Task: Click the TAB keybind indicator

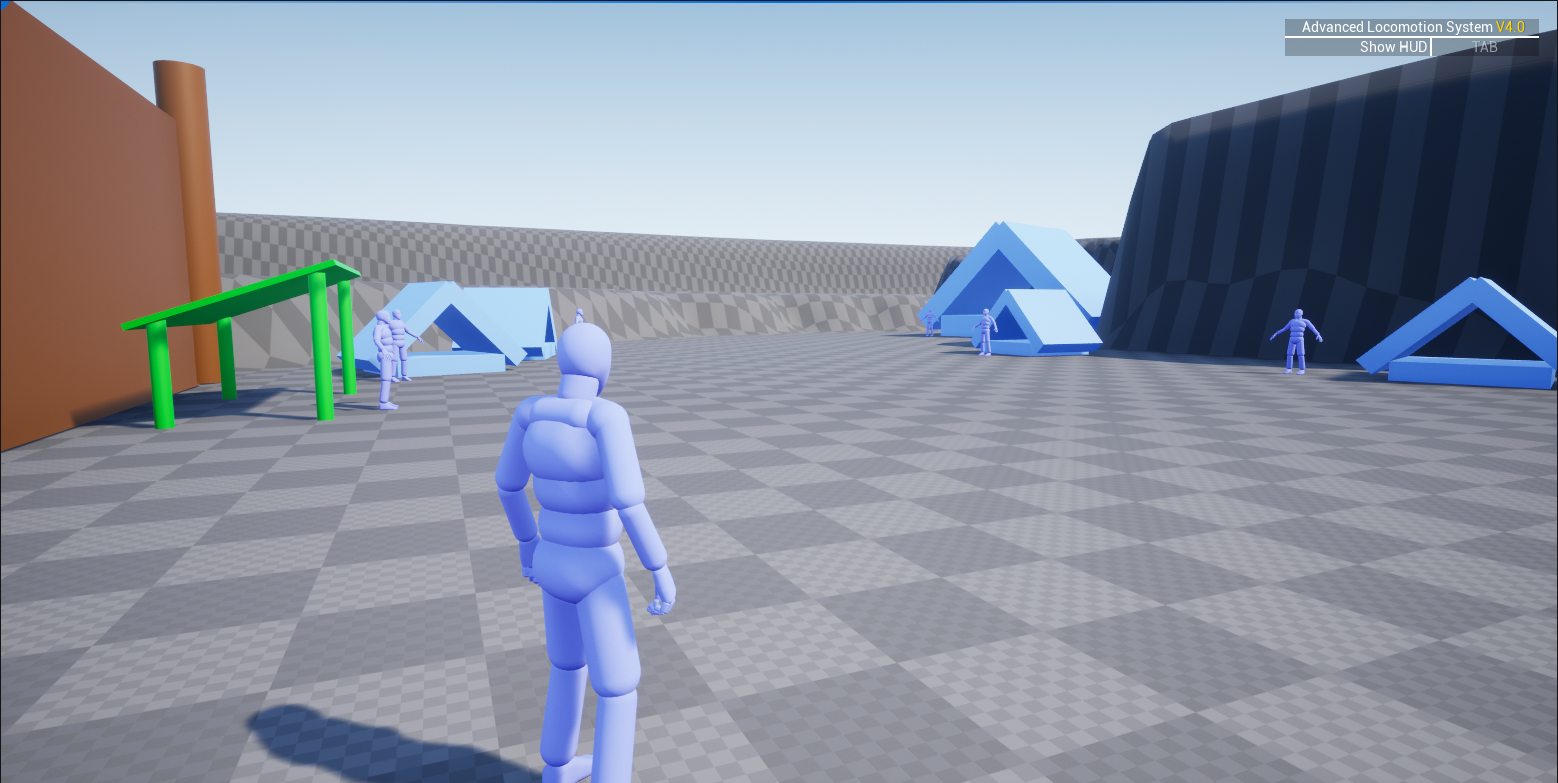Action: point(1484,46)
